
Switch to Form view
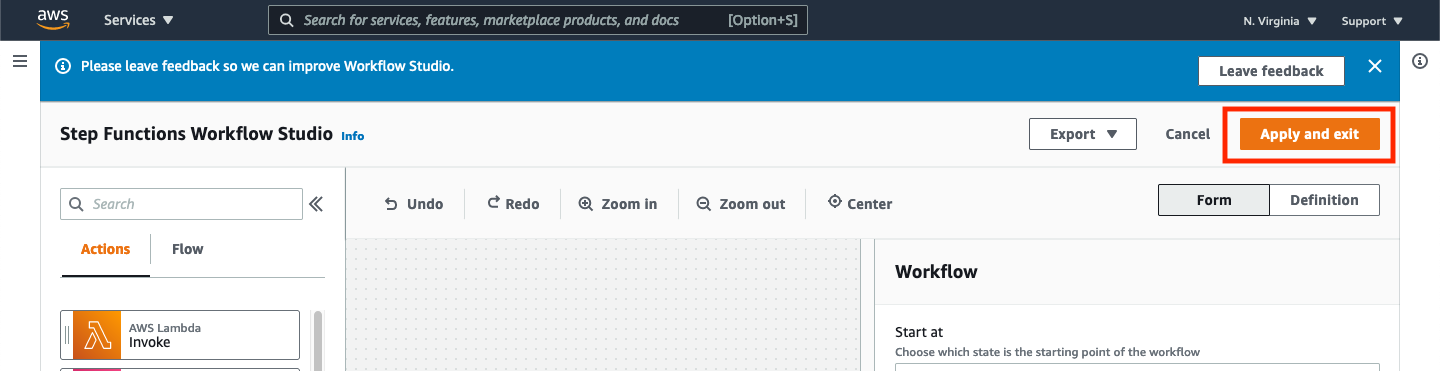point(1214,200)
